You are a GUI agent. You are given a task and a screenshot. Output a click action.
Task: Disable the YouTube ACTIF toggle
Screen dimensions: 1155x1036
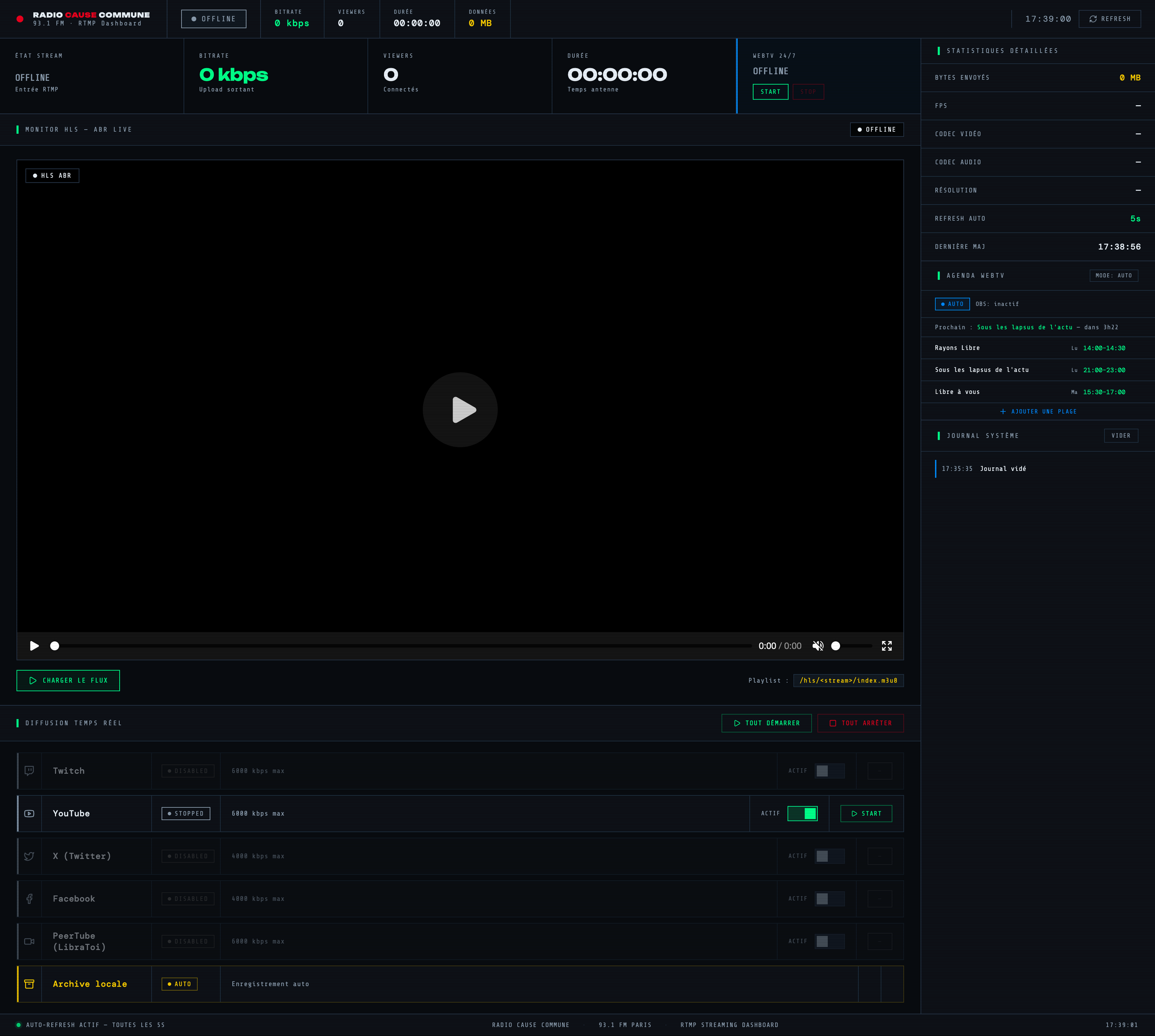[x=802, y=813]
